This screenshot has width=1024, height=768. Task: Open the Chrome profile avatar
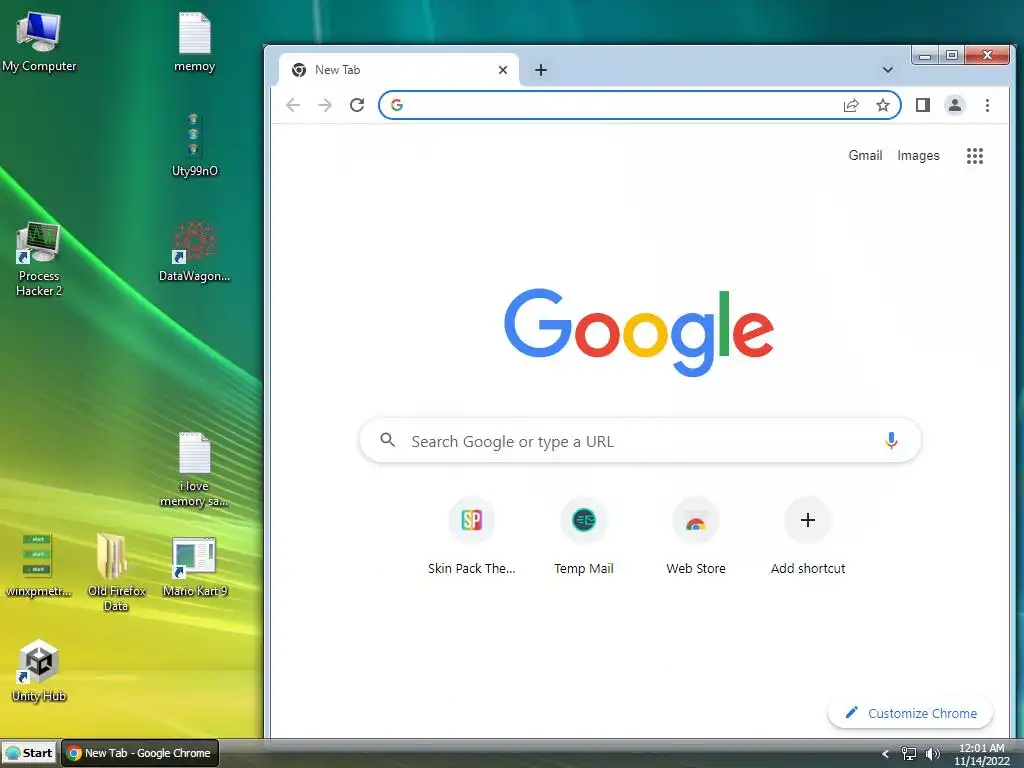(x=955, y=105)
